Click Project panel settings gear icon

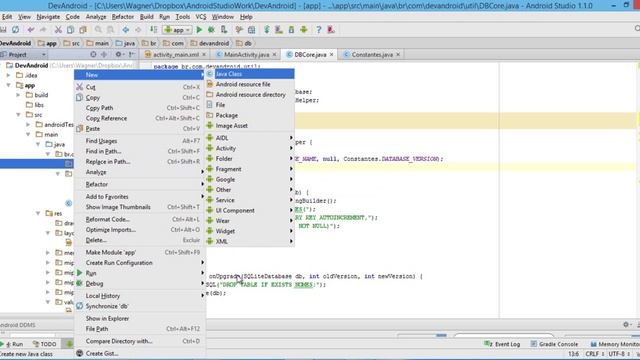click(x=119, y=54)
